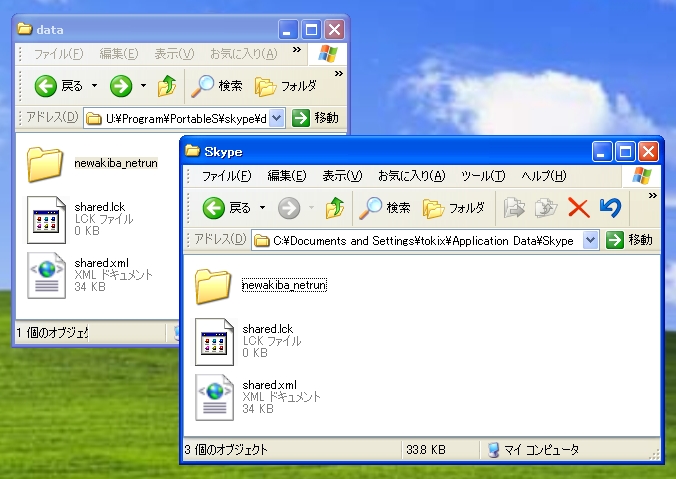Open 編集(E) menu in data window

[119, 54]
